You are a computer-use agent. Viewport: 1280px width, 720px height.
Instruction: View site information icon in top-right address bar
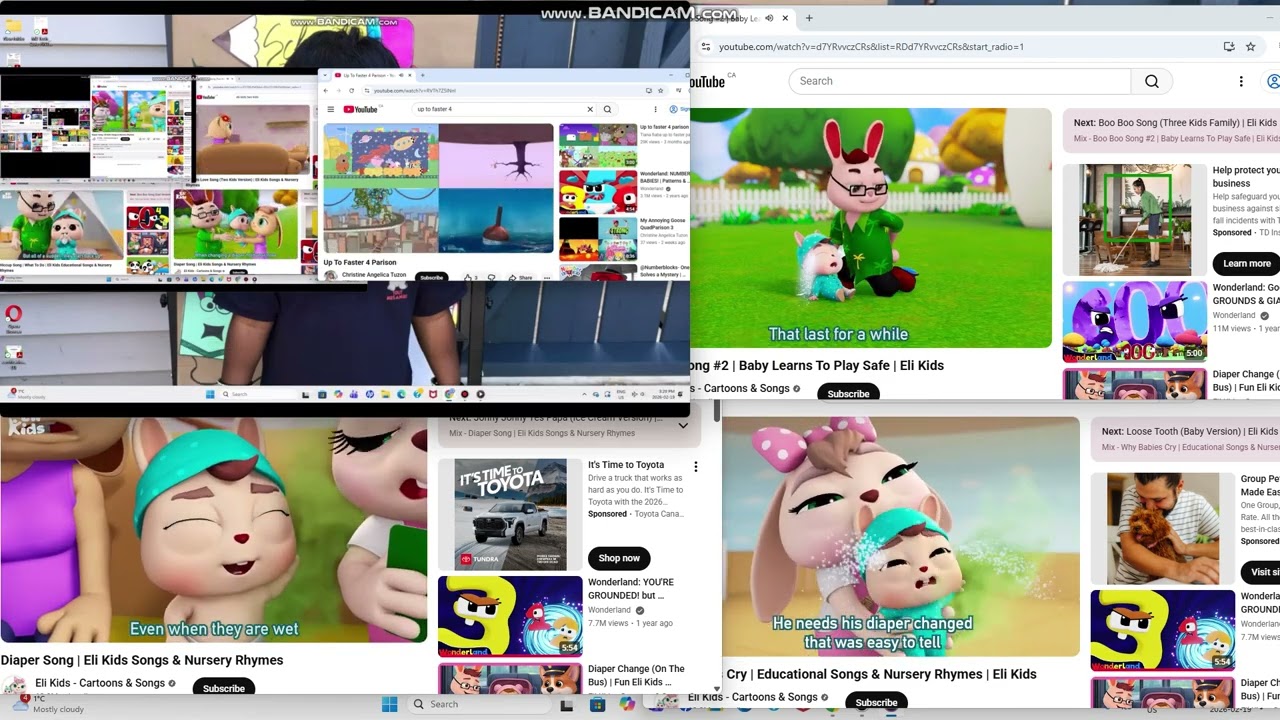[706, 46]
